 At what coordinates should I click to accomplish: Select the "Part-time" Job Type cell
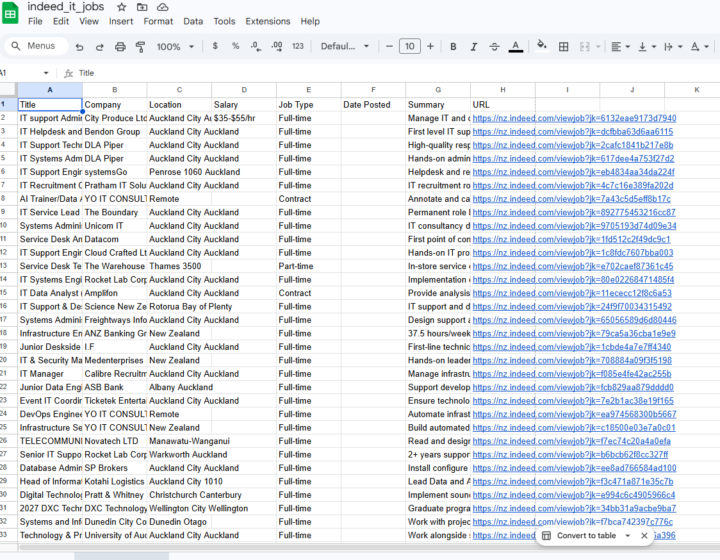coord(309,266)
